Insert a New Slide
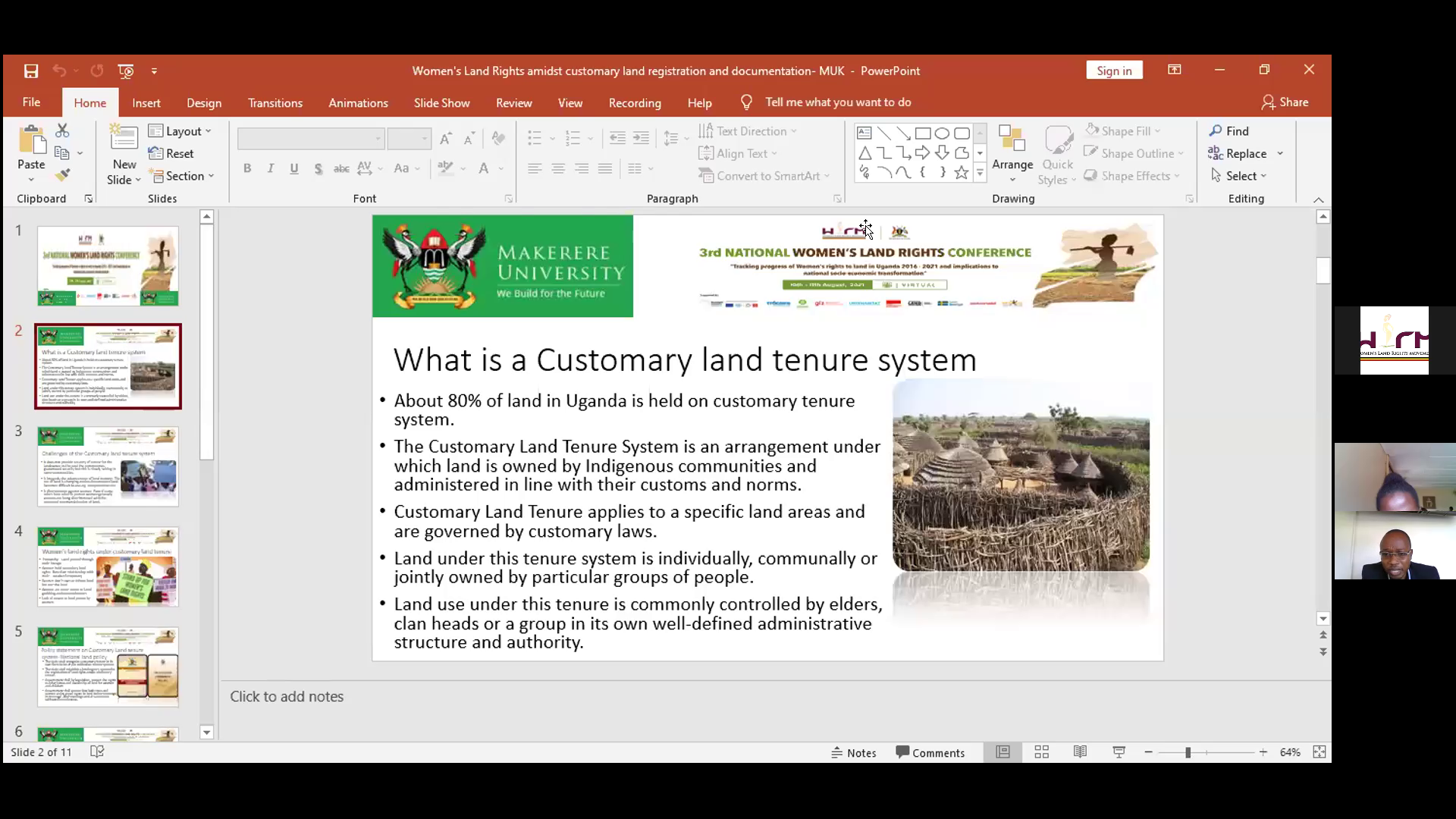Screen dimensions: 1456x819 tap(124, 155)
